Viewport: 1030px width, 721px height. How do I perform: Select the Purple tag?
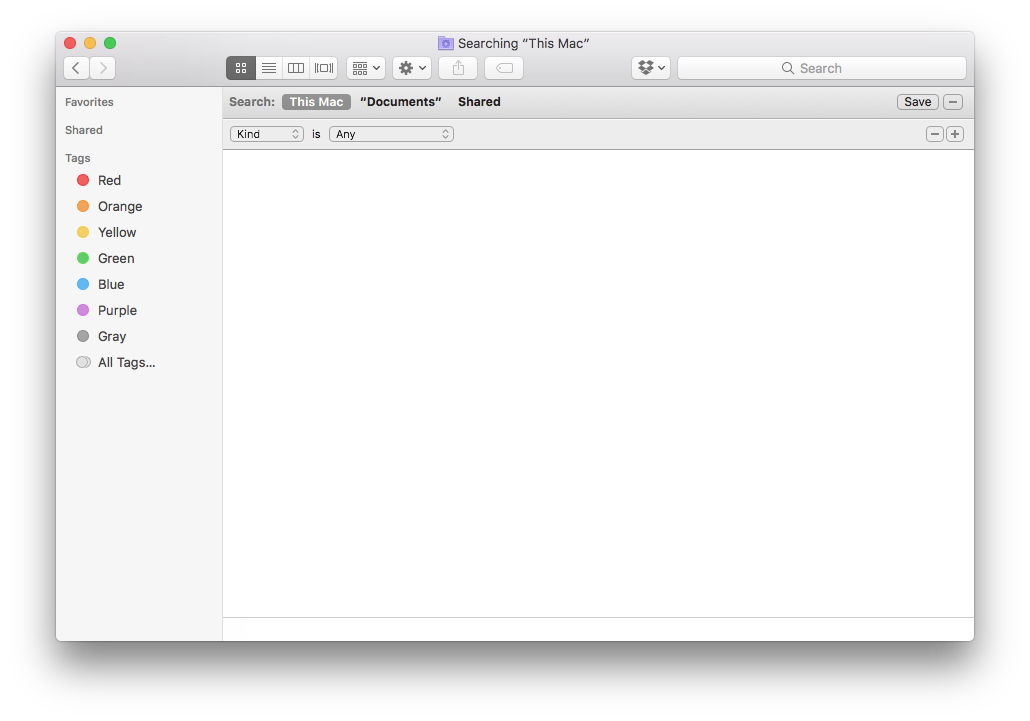tap(117, 310)
